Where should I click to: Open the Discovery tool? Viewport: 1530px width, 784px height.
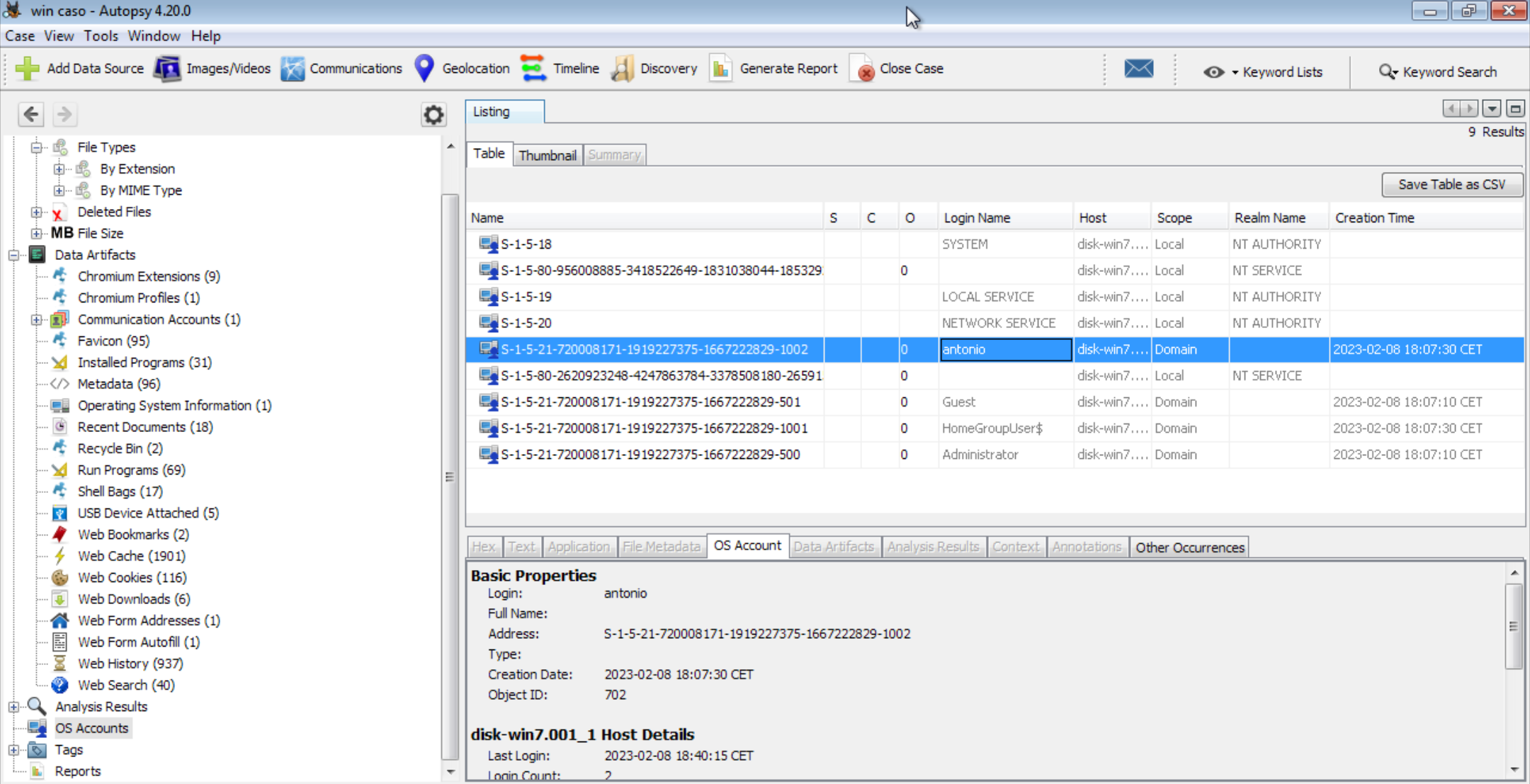tap(654, 69)
